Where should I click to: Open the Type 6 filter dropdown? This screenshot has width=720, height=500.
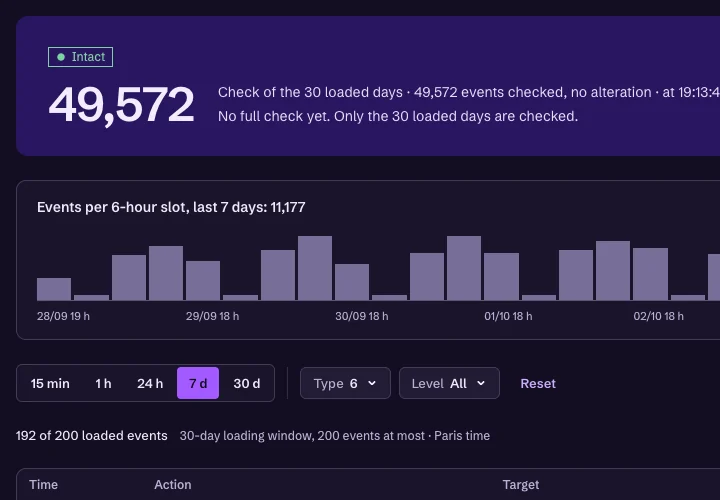coord(345,383)
